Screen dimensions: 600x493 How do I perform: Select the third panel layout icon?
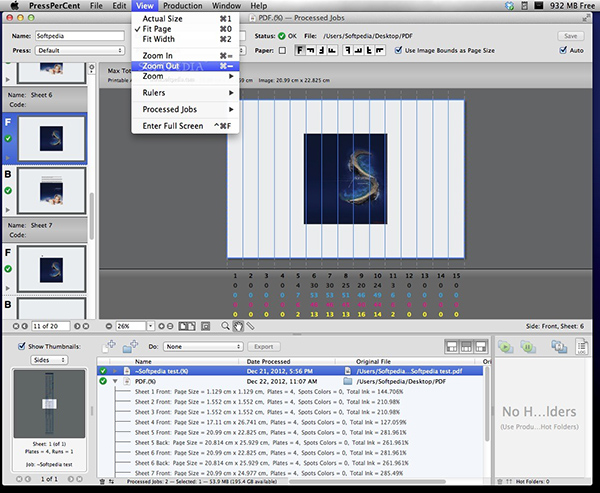pos(481,347)
